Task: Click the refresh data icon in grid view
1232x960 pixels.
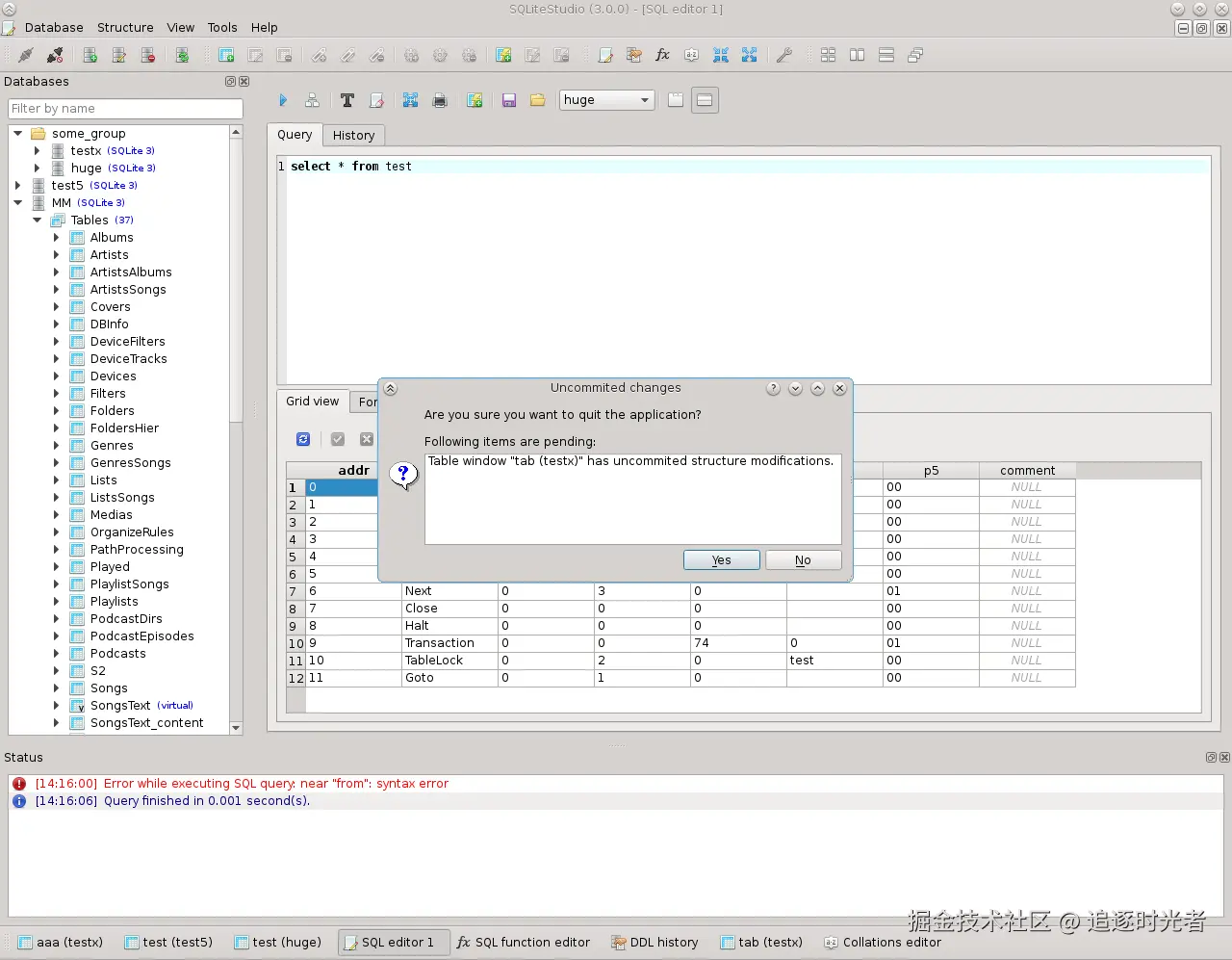Action: [x=303, y=439]
